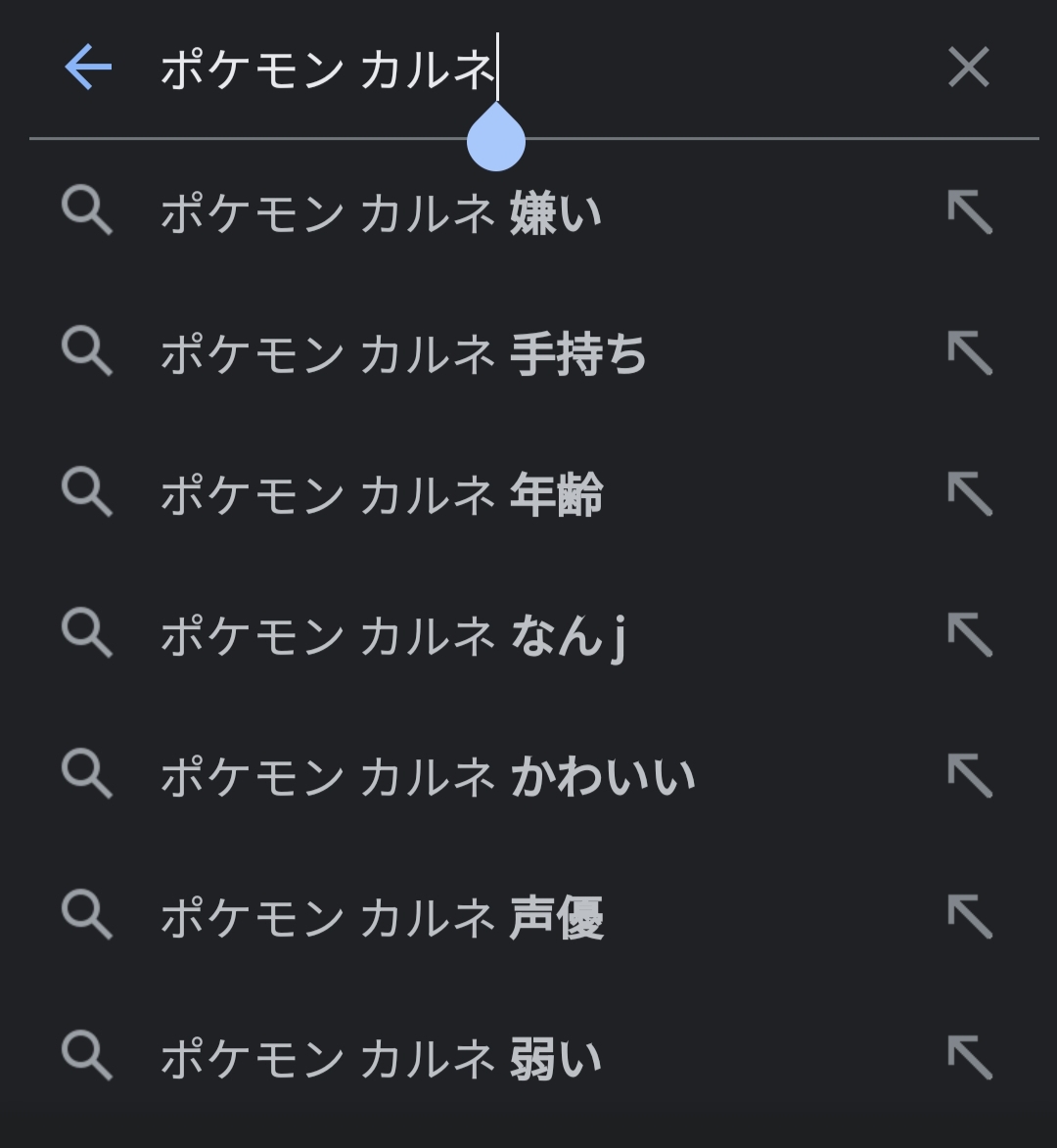
Task: Tap the arrow icon beside 声優 suggestion
Action: (x=970, y=917)
